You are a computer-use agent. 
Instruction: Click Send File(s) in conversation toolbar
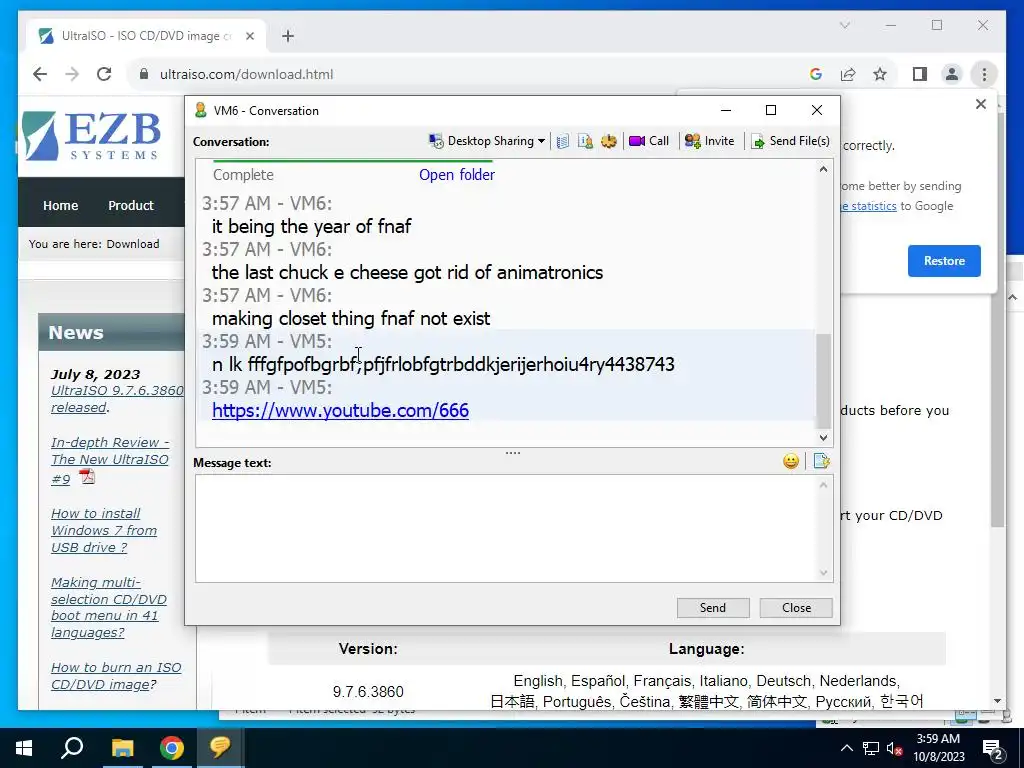[x=790, y=141]
